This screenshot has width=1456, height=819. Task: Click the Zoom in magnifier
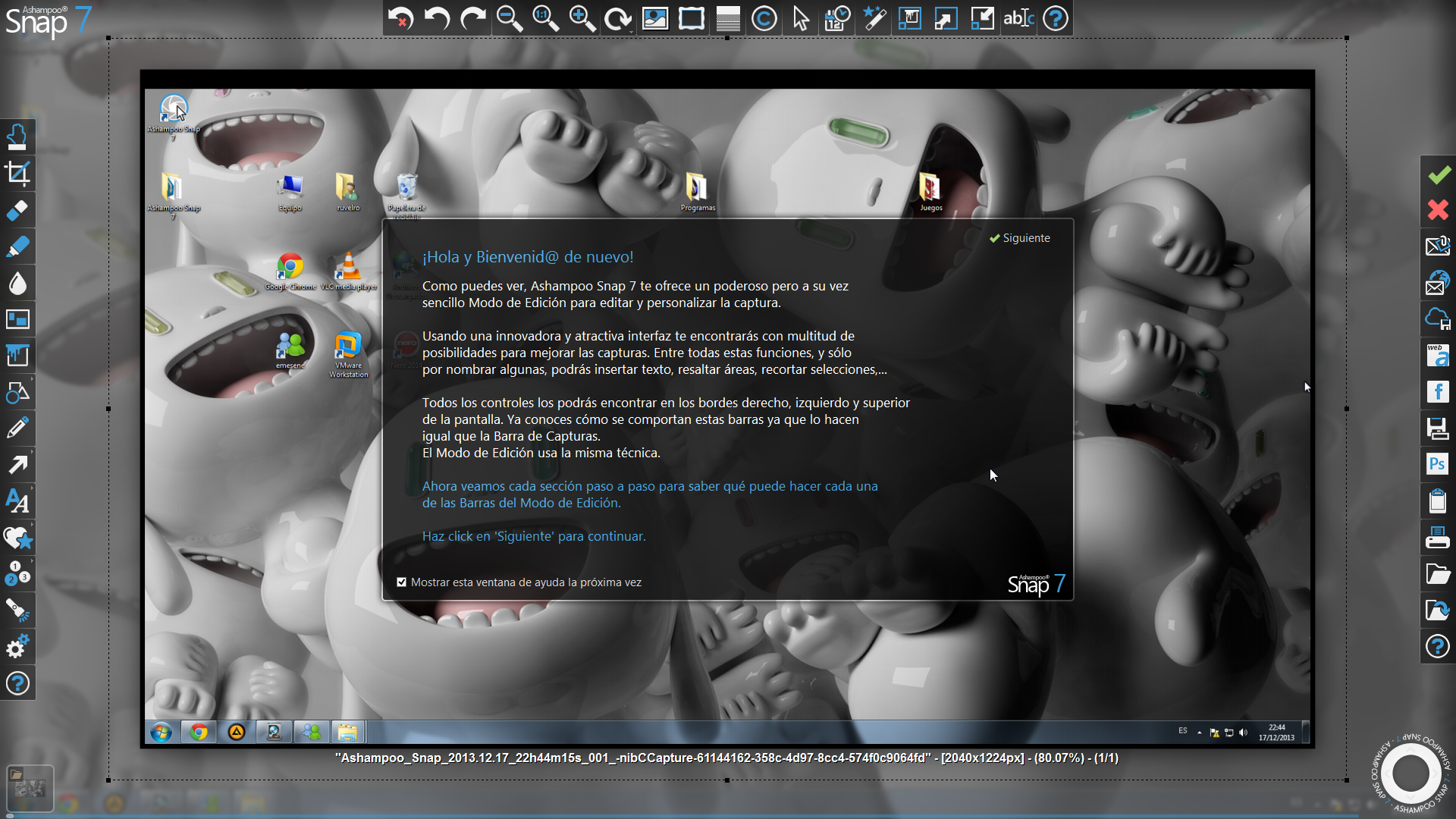point(582,18)
